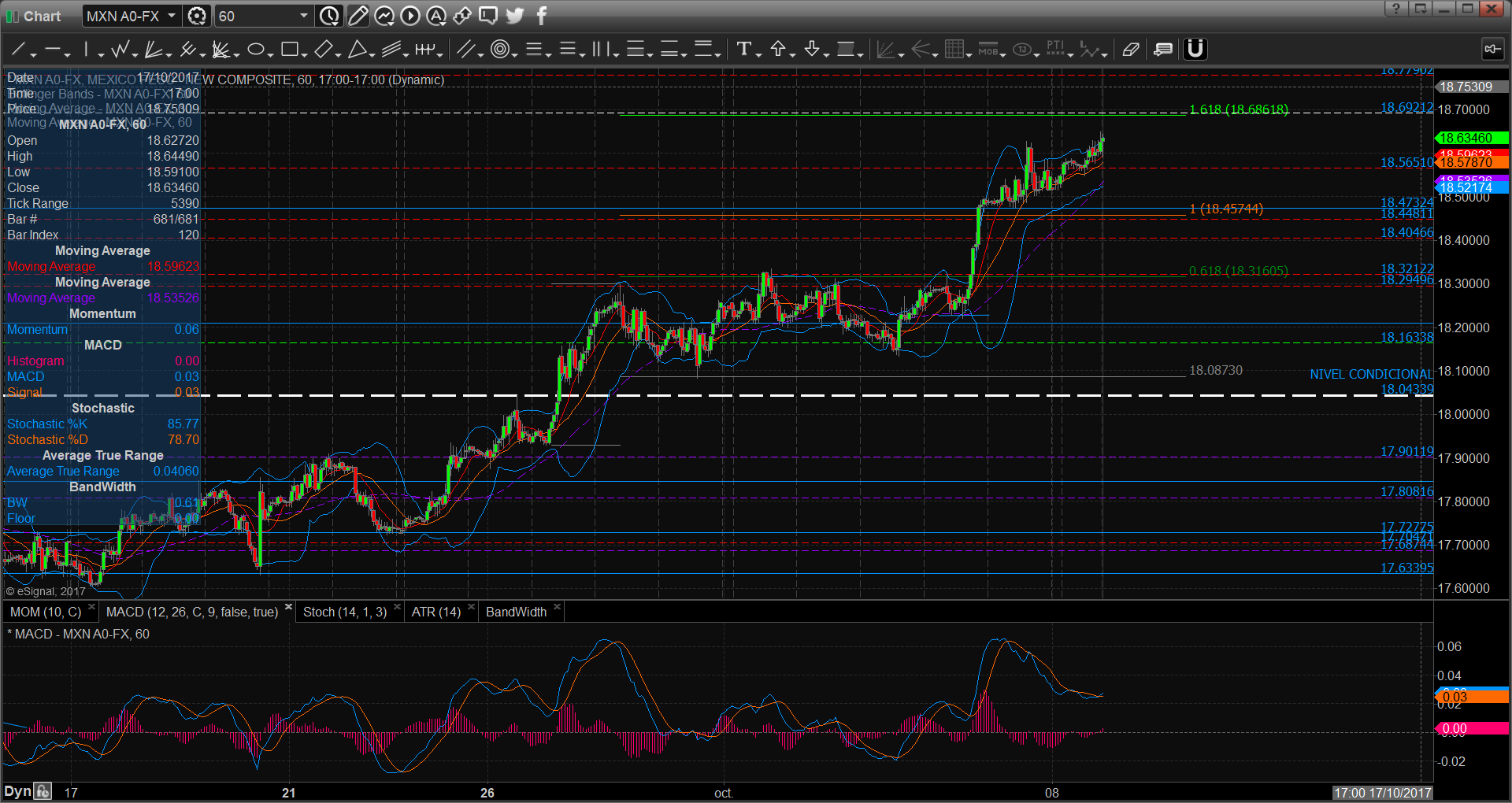Image resolution: width=1512 pixels, height=803 pixels.
Task: Toggle the Dyn time scale button
Action: tap(17, 792)
